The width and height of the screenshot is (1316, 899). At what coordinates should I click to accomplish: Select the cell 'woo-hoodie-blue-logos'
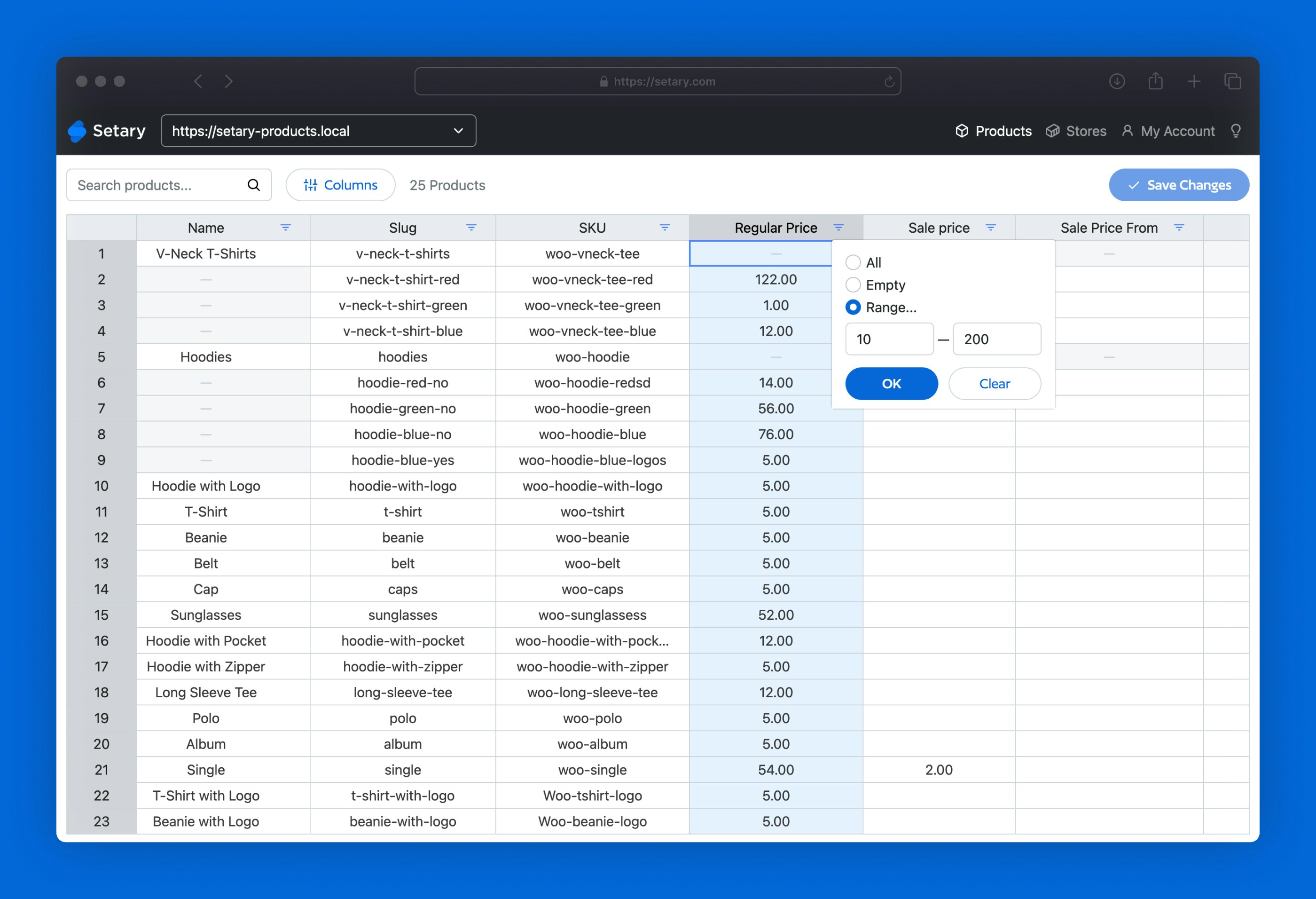[592, 460]
